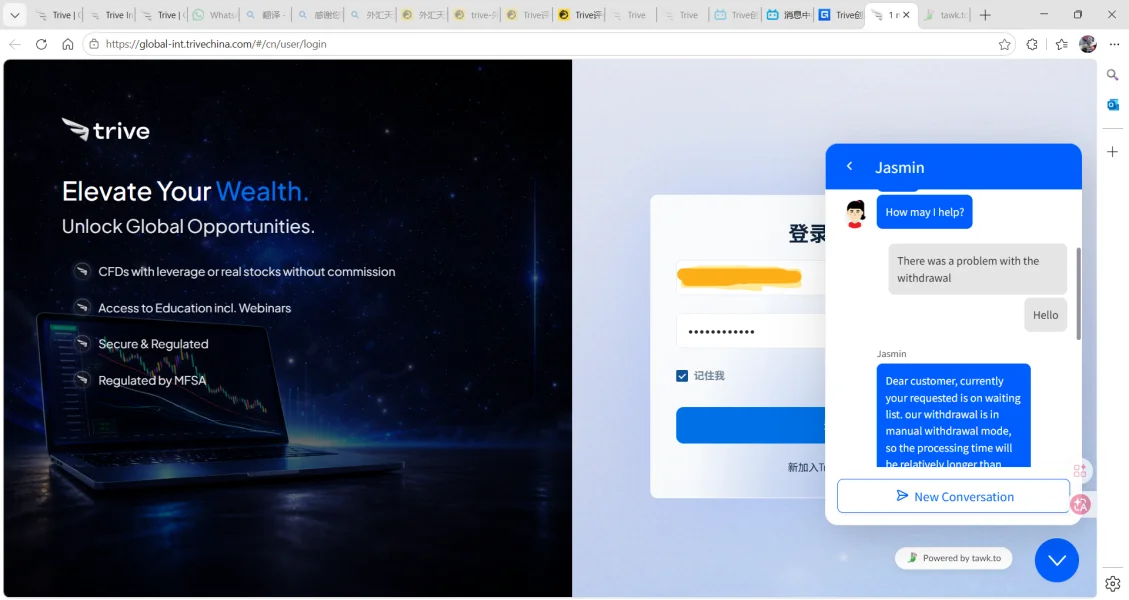Open Outlook icon in browser sidebar
The image size is (1129, 600).
click(1112, 105)
